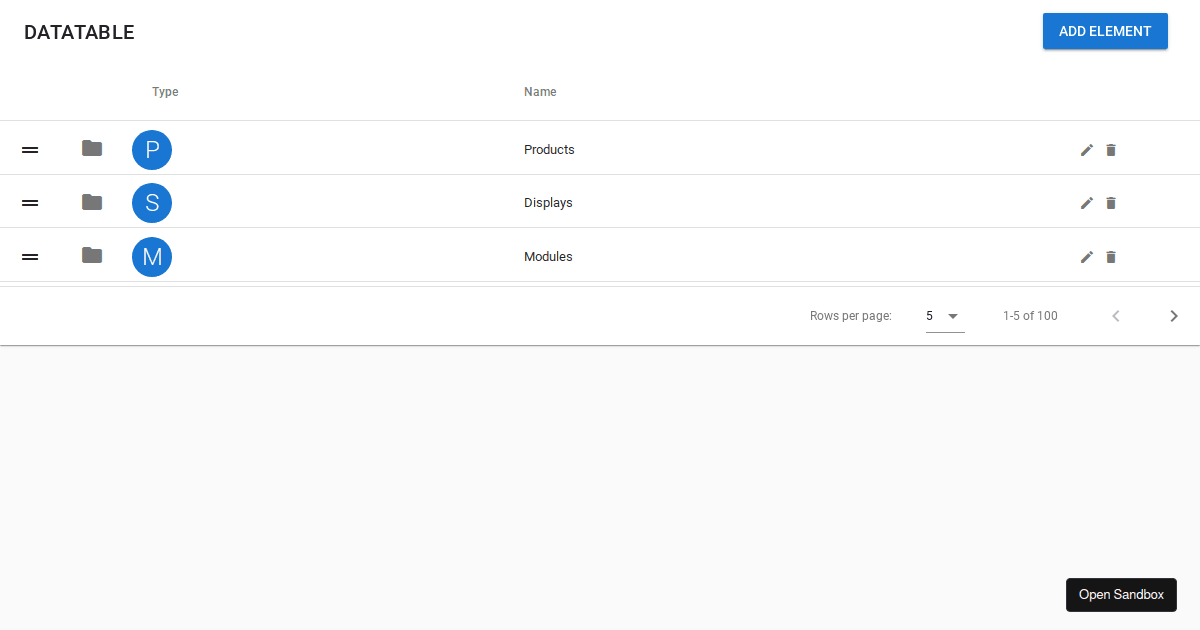Delete the Displays row using the trash icon
Viewport: 1200px width, 630px height.
click(1111, 203)
